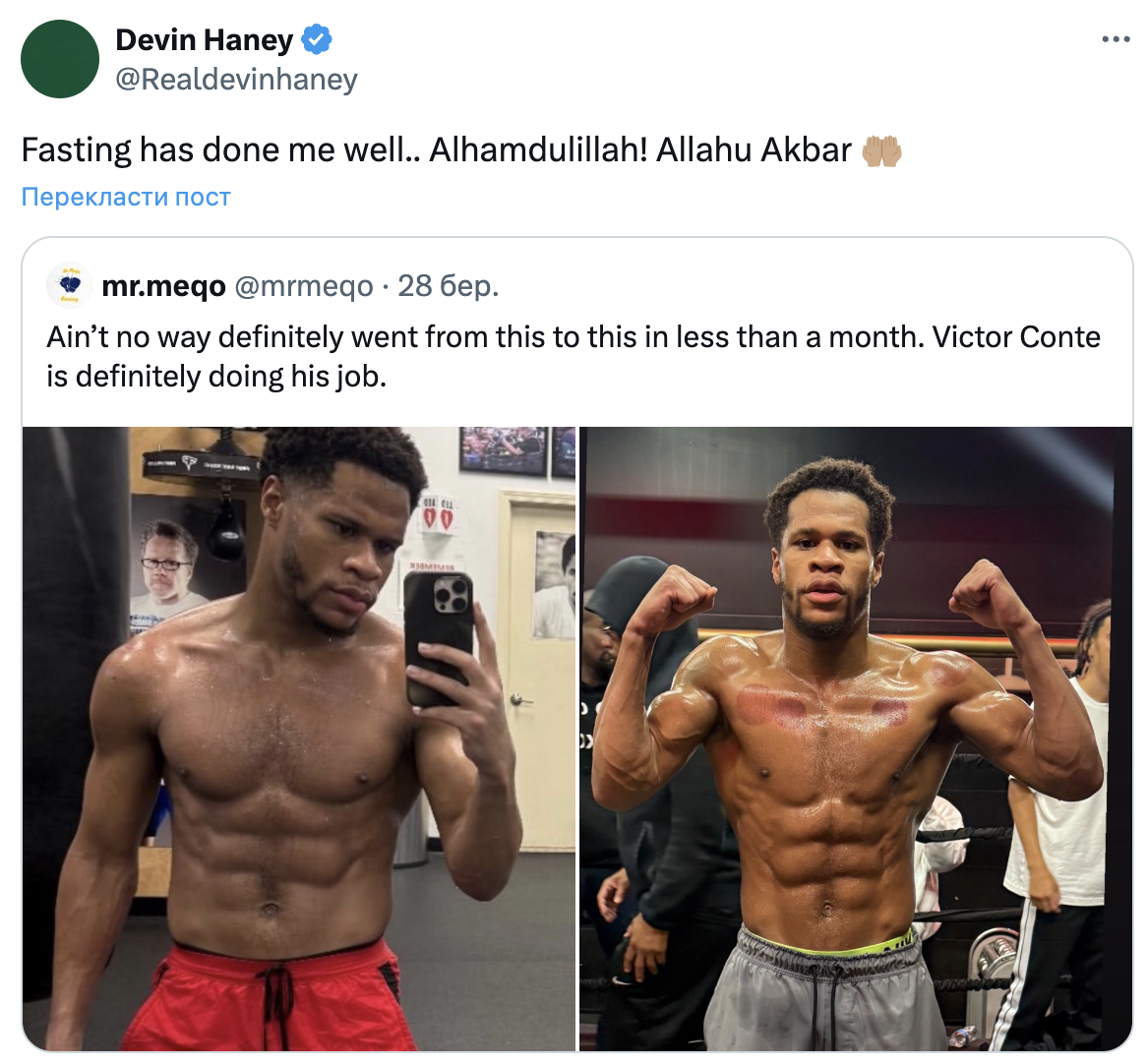This screenshot has width=1148, height=1064.
Task: Open the mr.meqo display name
Action: (164, 285)
